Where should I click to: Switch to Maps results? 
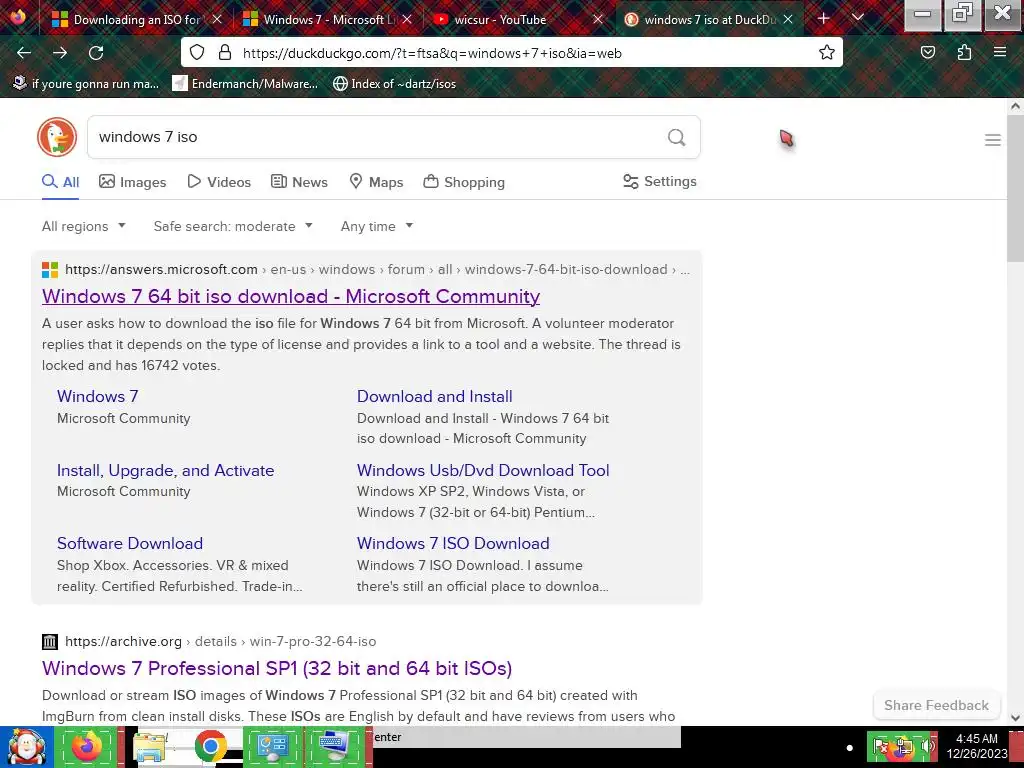(x=376, y=182)
